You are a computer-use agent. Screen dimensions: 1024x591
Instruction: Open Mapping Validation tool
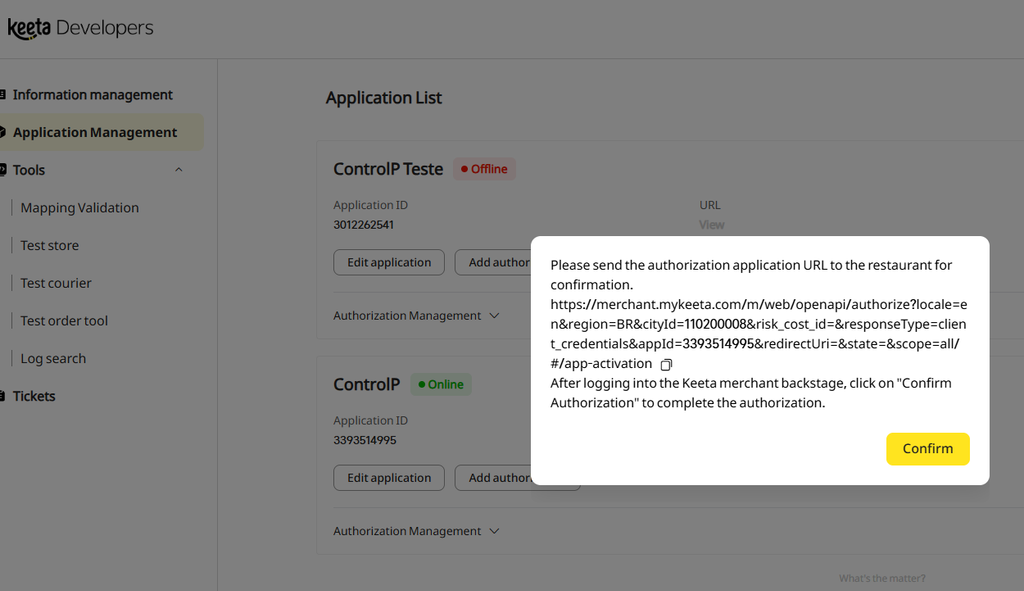pyautogui.click(x=80, y=208)
